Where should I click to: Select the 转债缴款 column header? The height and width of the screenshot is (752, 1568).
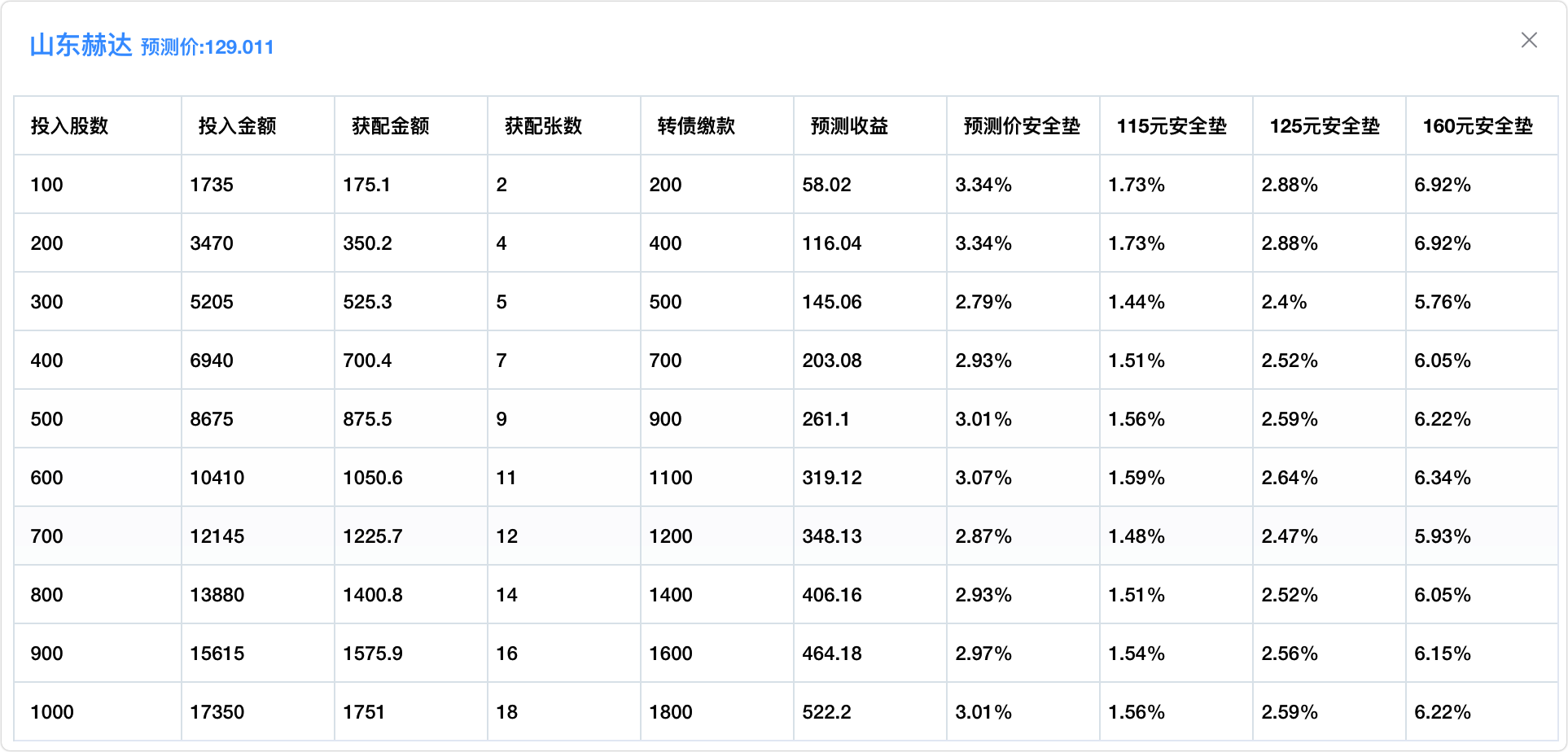click(x=696, y=126)
